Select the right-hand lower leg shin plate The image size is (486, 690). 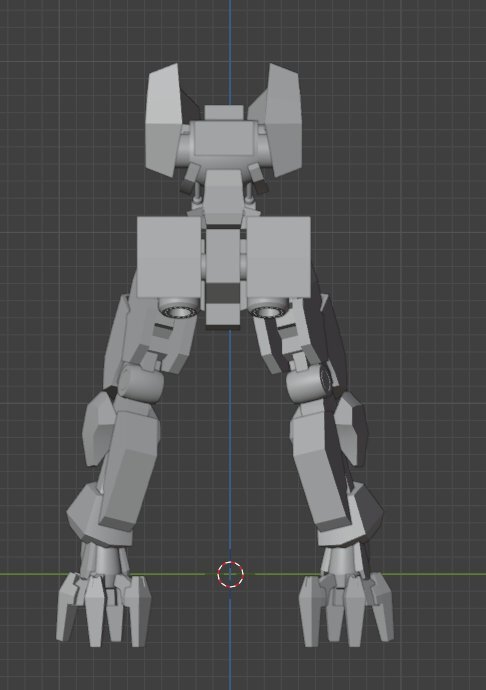[321, 470]
